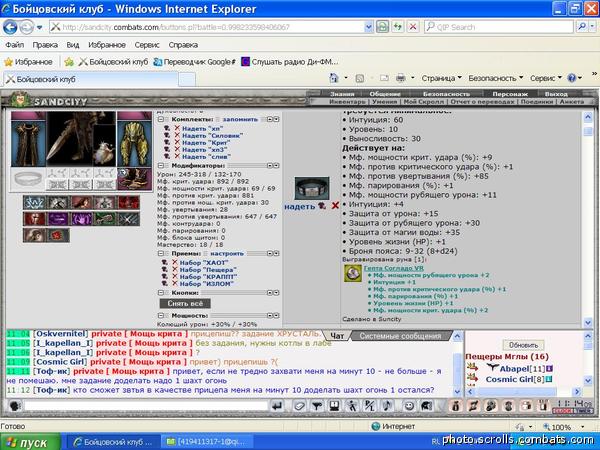Viewport: 600px width, 450px height.
Task: Select the crossed hammers skill icon
Action: (58, 202)
